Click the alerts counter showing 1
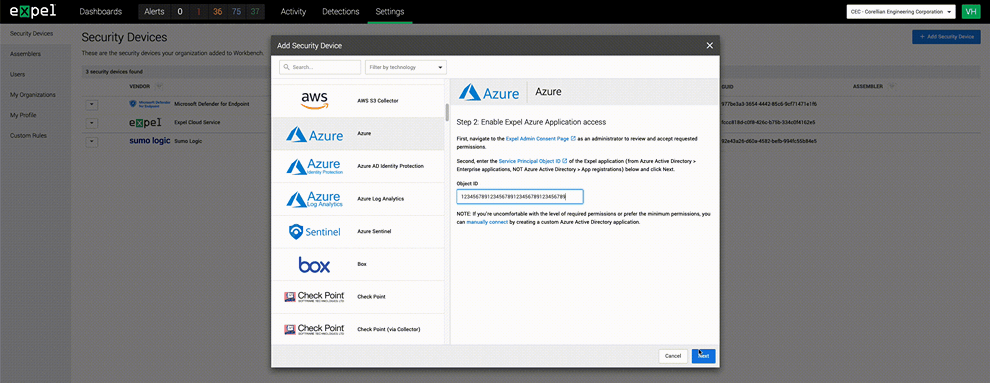This screenshot has width=990, height=383. (198, 11)
